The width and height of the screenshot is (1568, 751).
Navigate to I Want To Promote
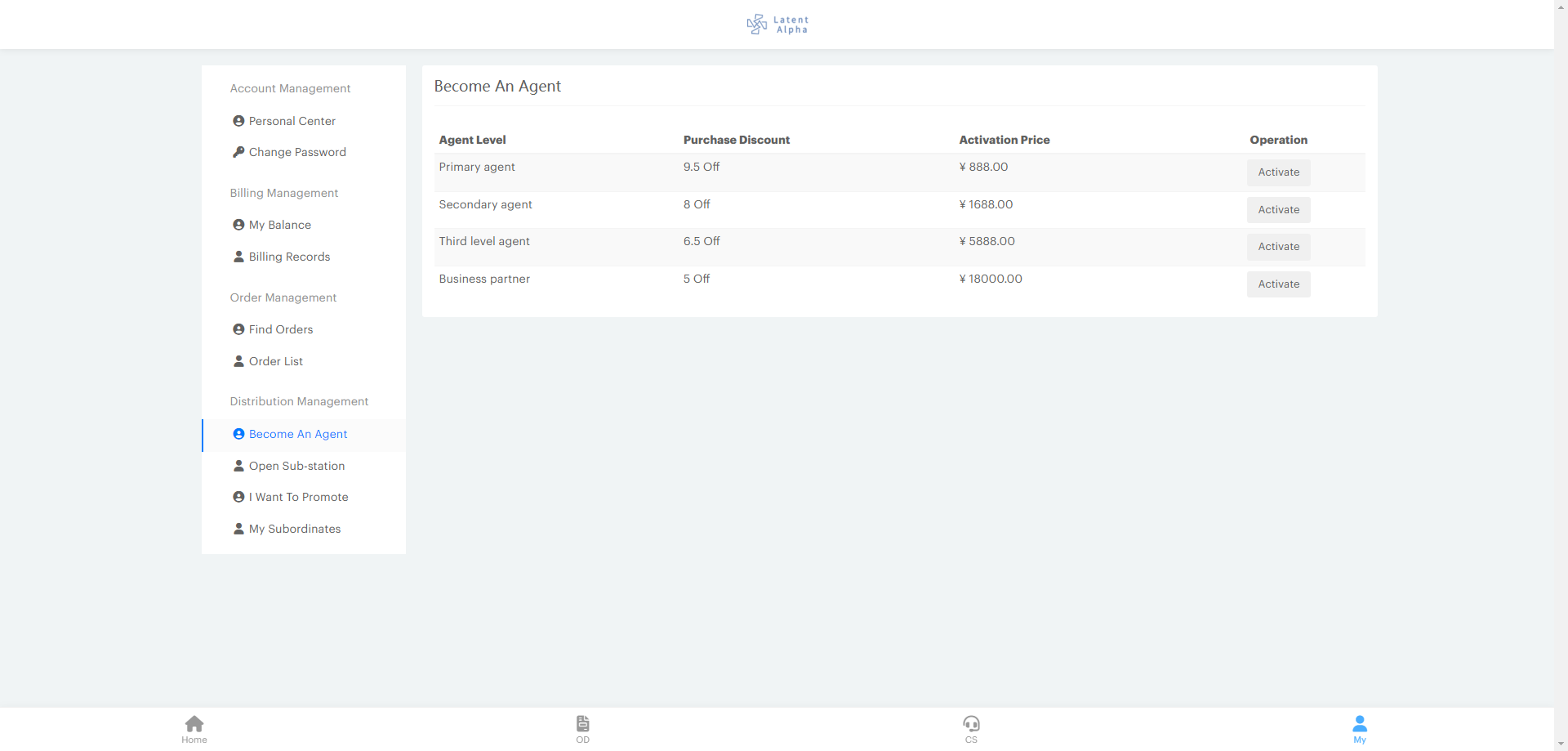point(298,497)
